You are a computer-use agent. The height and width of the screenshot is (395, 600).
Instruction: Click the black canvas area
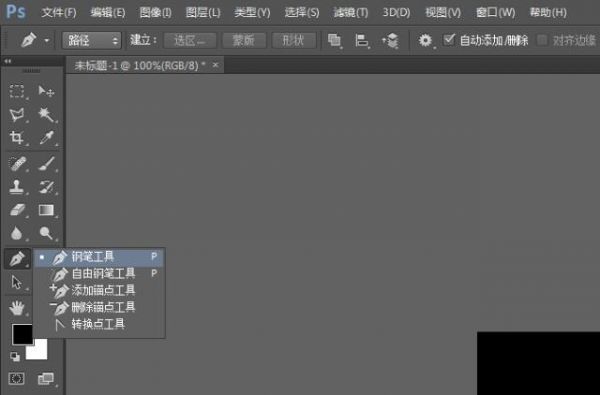538,363
